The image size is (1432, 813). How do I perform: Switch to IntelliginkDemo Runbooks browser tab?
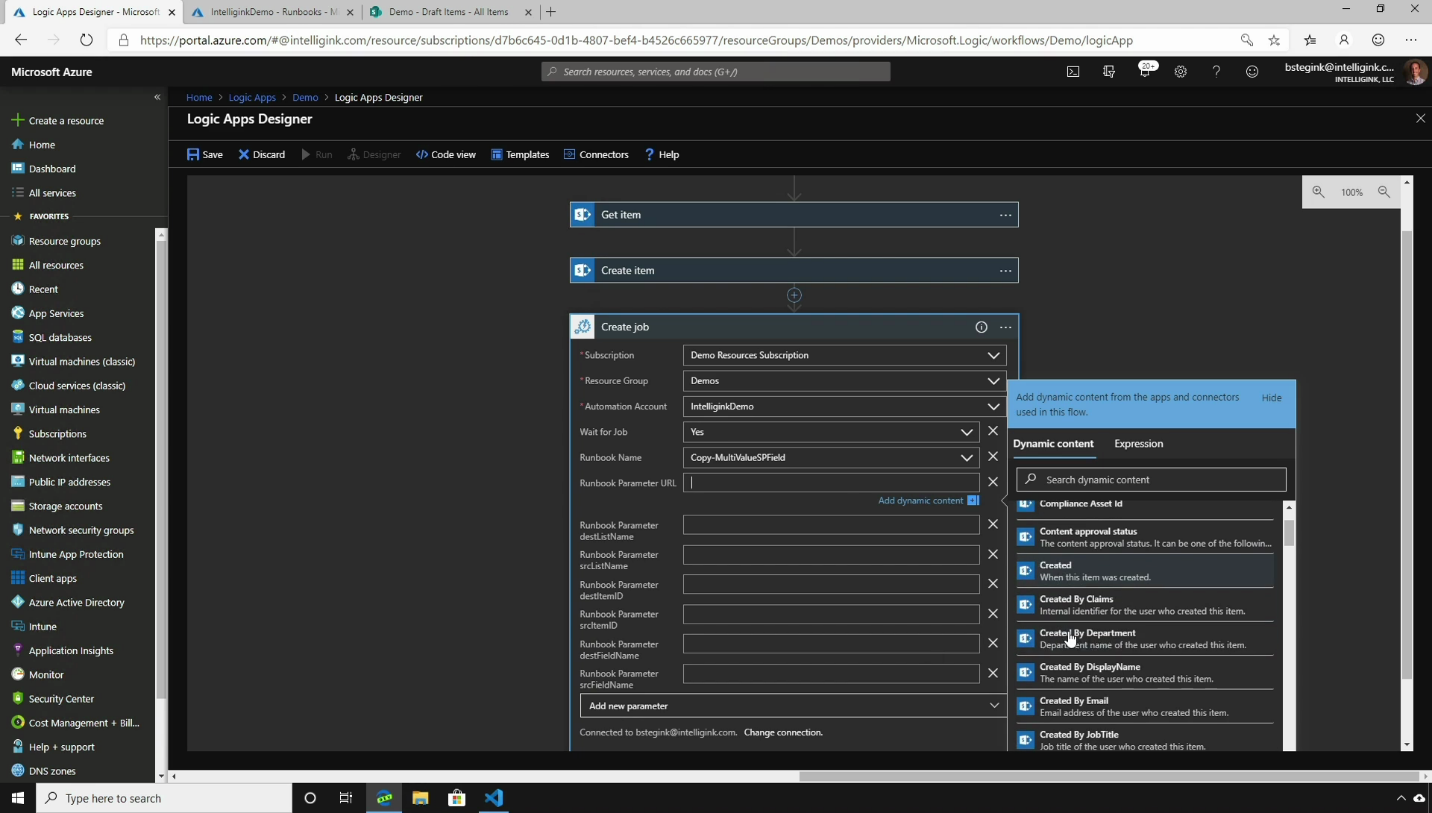tap(271, 12)
